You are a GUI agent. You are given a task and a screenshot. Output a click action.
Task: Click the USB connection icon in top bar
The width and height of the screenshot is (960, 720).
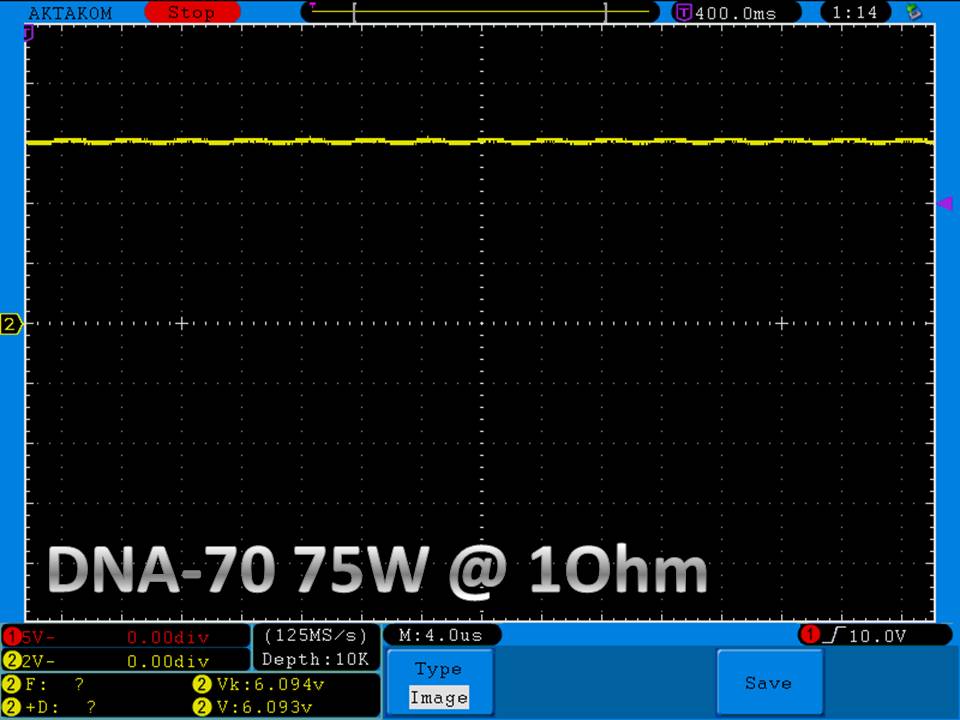coord(912,13)
